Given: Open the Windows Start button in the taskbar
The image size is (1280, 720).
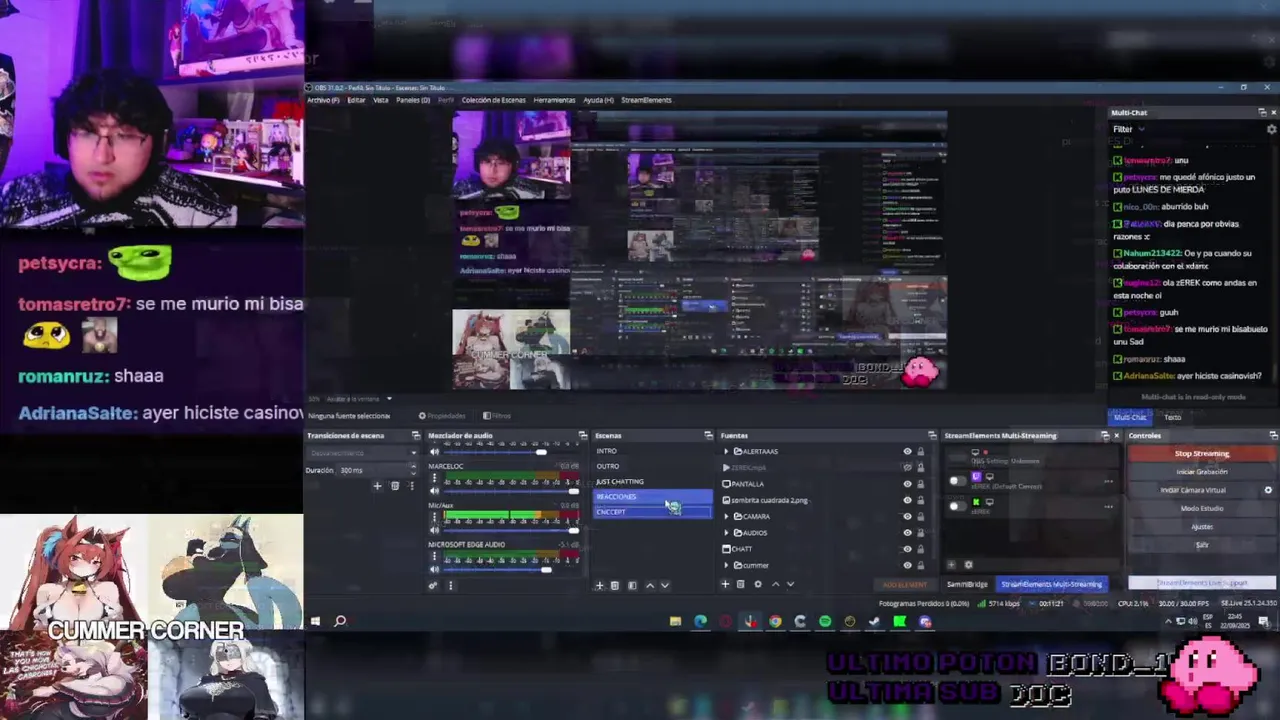Looking at the screenshot, I should point(314,622).
